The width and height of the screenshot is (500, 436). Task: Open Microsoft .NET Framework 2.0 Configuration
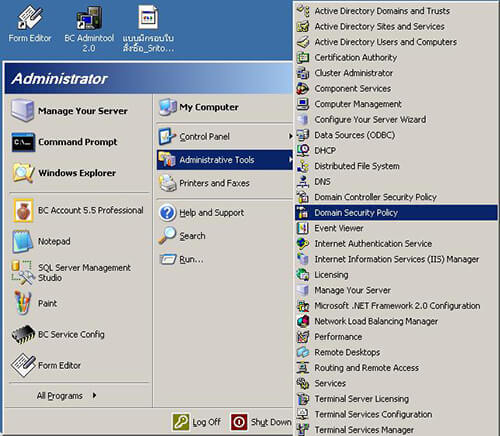[396, 306]
